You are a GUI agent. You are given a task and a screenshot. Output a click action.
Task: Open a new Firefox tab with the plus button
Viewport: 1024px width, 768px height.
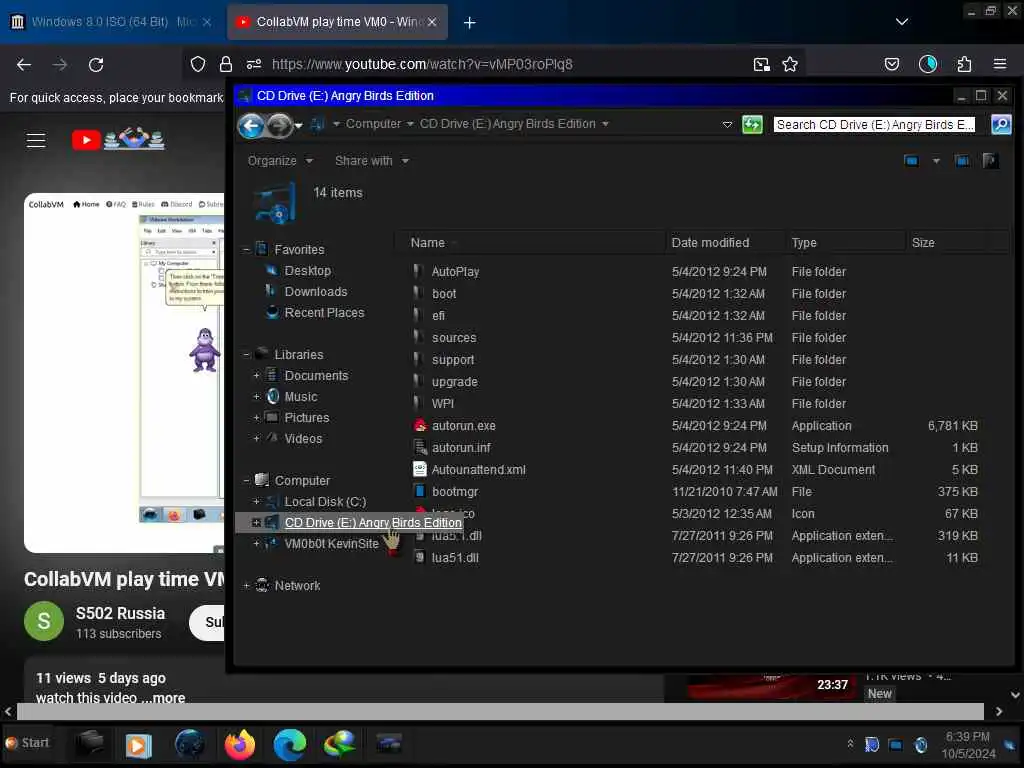469,22
